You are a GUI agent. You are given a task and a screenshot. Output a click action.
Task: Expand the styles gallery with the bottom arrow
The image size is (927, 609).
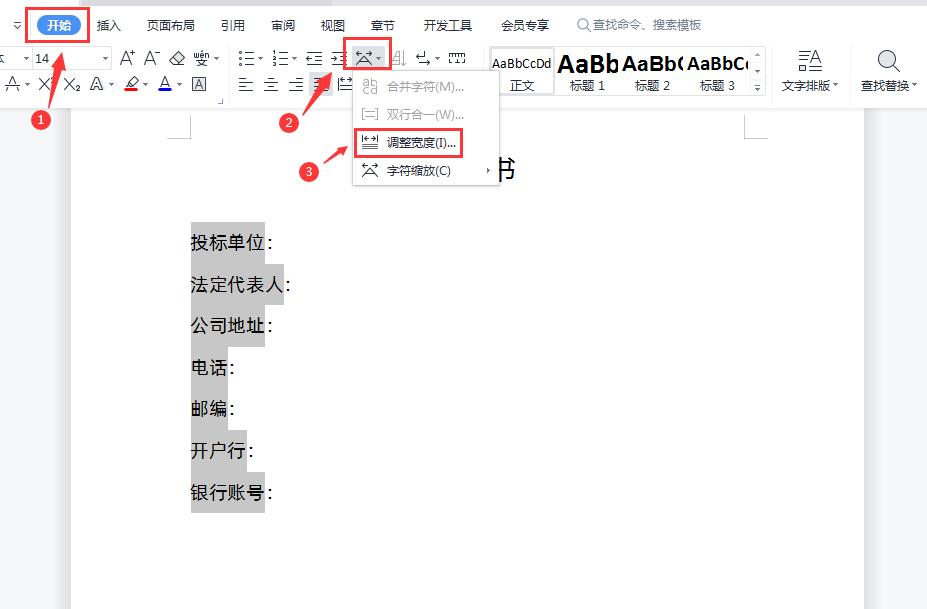[757, 88]
